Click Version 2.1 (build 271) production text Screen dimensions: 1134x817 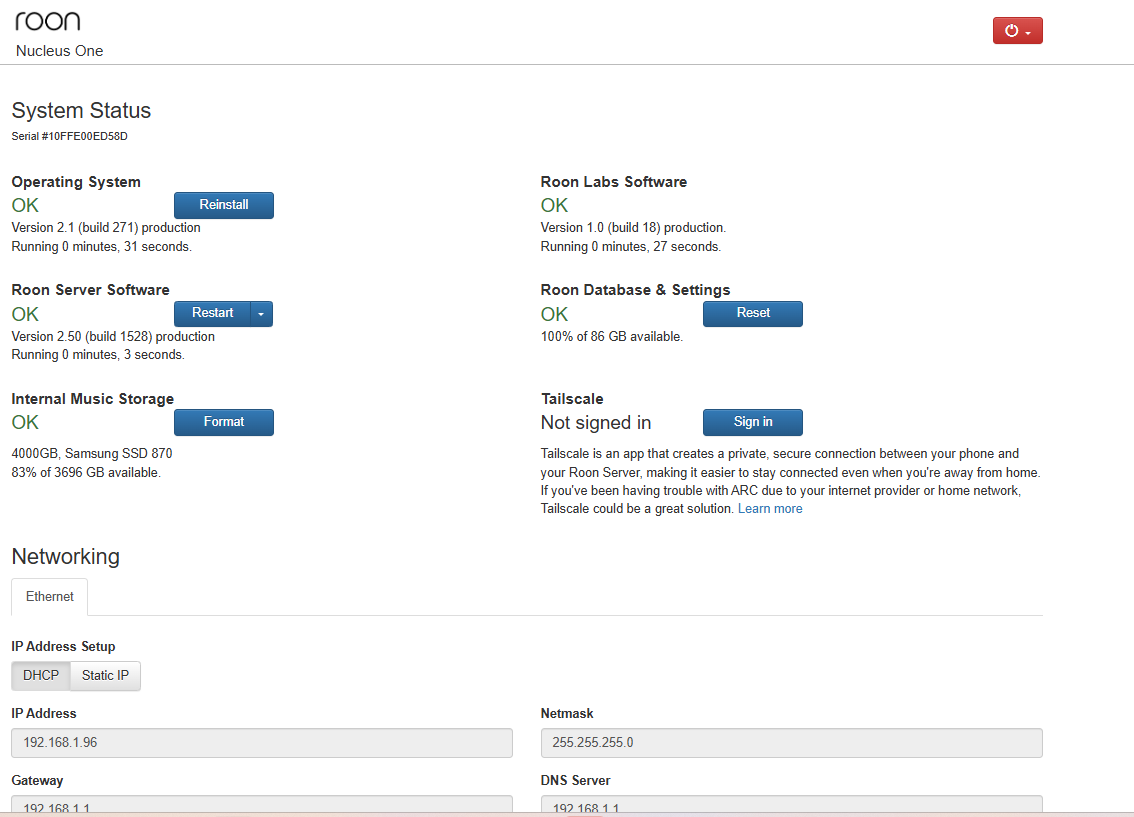pyautogui.click(x=106, y=228)
